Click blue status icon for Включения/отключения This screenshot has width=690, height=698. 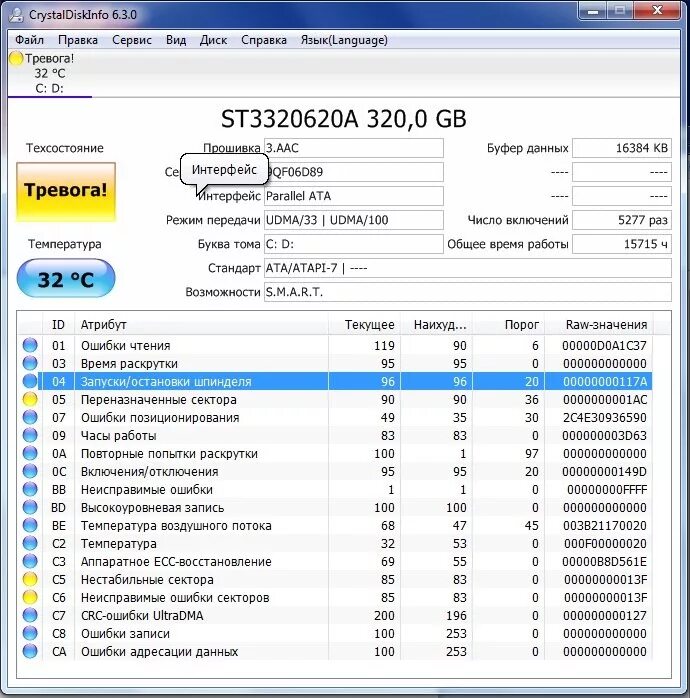tap(30, 471)
